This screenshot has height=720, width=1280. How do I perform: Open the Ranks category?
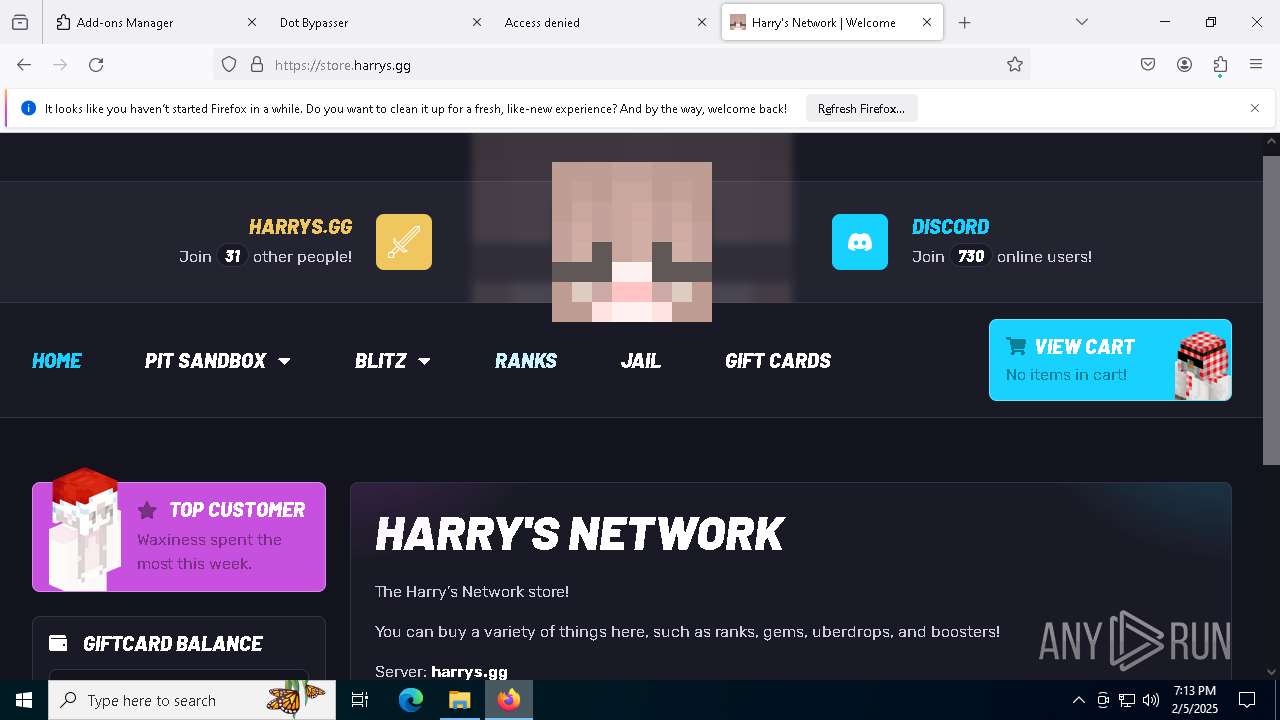point(526,361)
